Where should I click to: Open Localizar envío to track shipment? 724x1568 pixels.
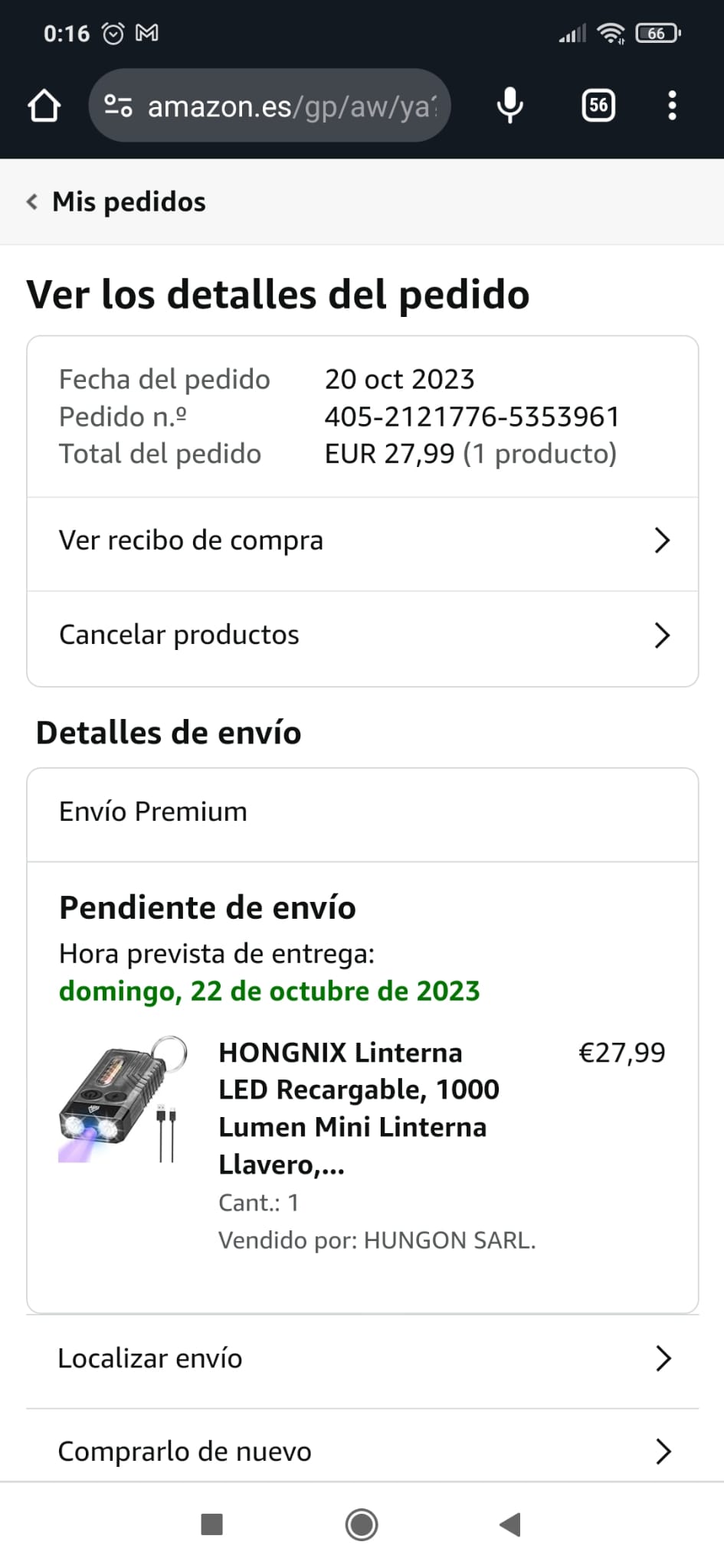(150, 1358)
